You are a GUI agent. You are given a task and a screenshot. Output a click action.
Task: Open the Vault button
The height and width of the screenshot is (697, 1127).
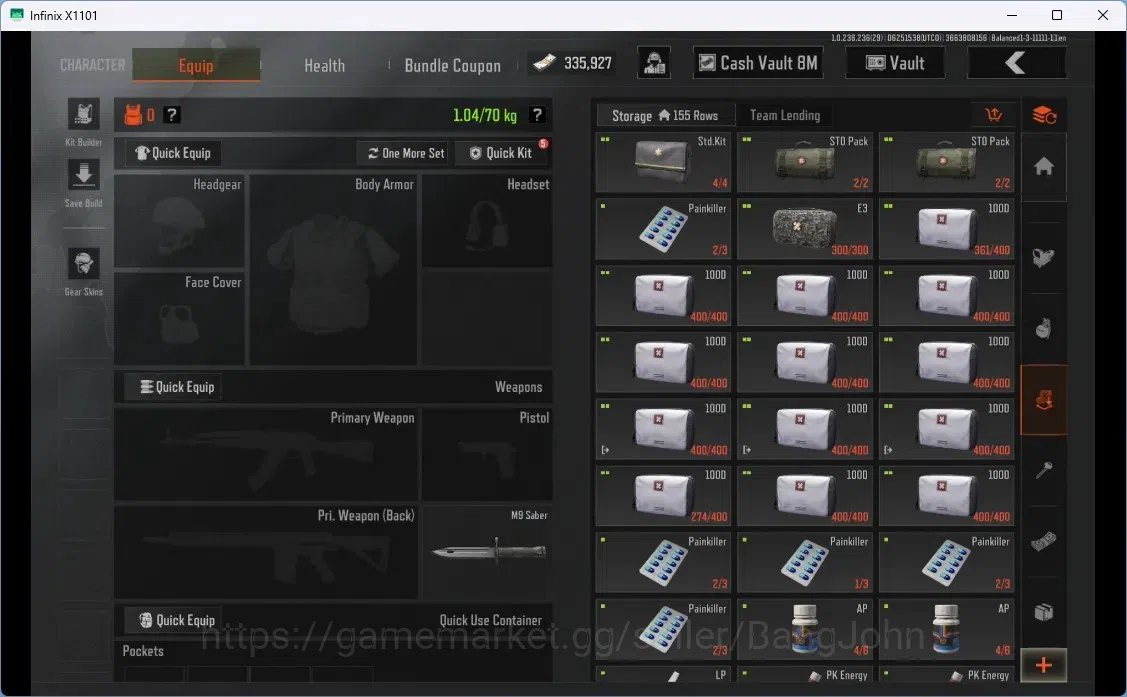click(896, 63)
